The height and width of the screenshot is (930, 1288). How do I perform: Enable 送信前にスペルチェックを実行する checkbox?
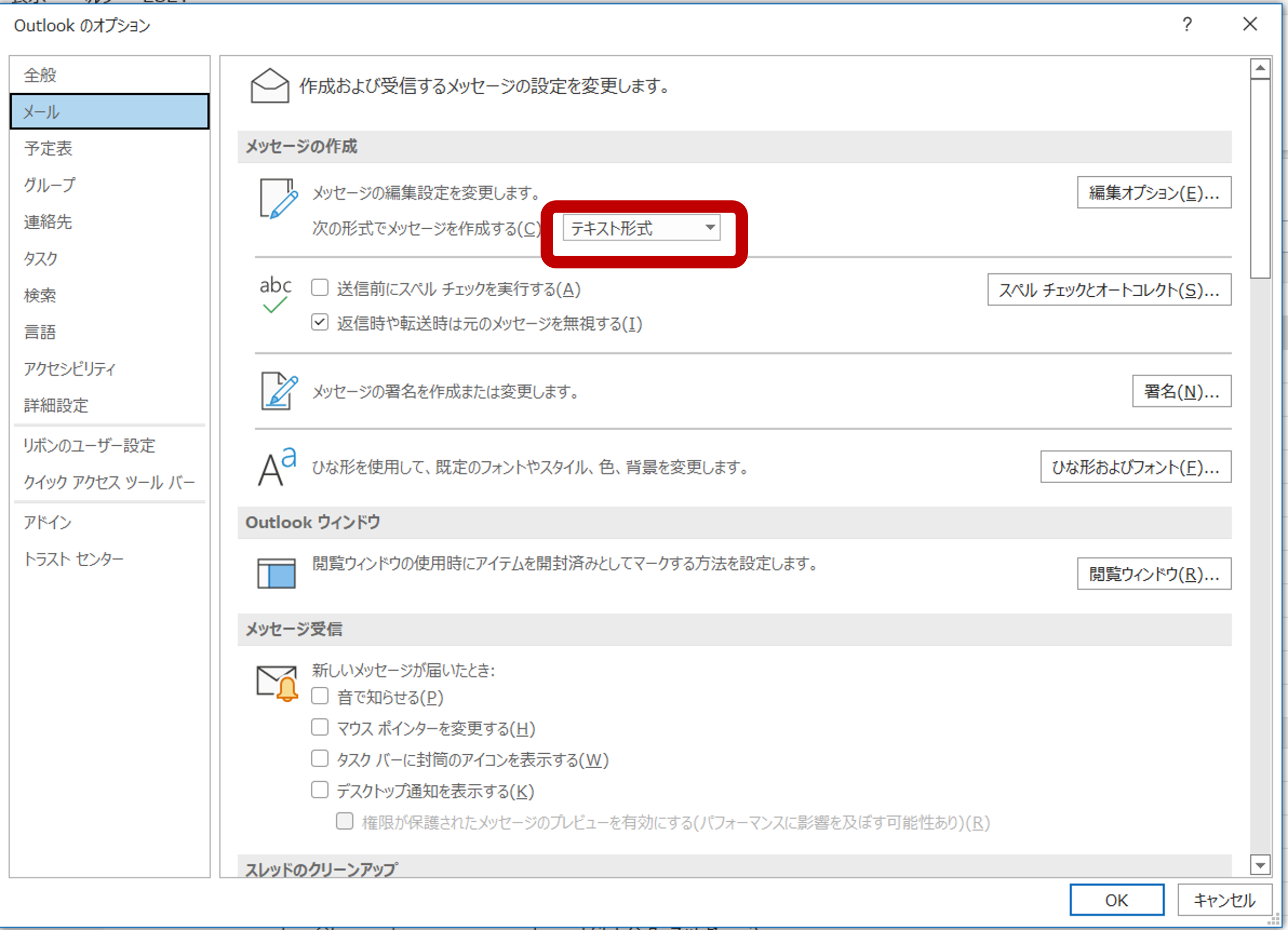pos(320,288)
